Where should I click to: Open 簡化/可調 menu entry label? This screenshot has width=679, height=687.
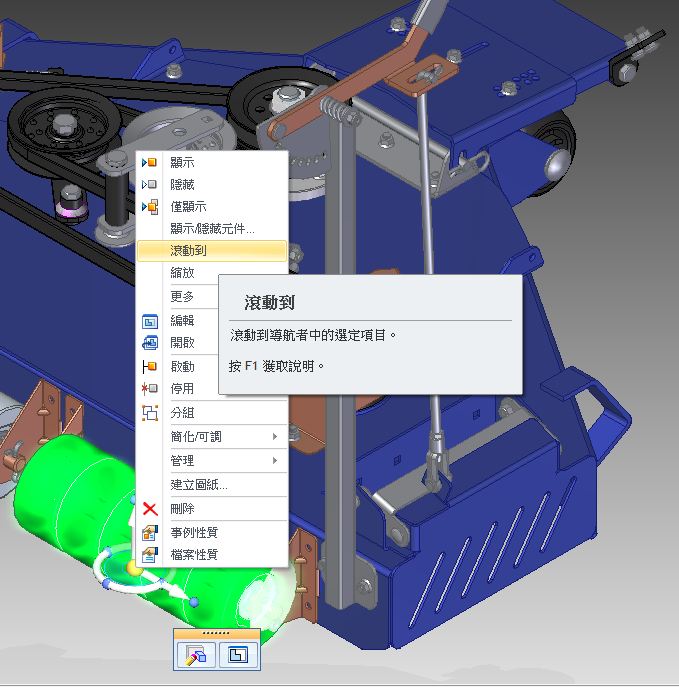(196, 437)
